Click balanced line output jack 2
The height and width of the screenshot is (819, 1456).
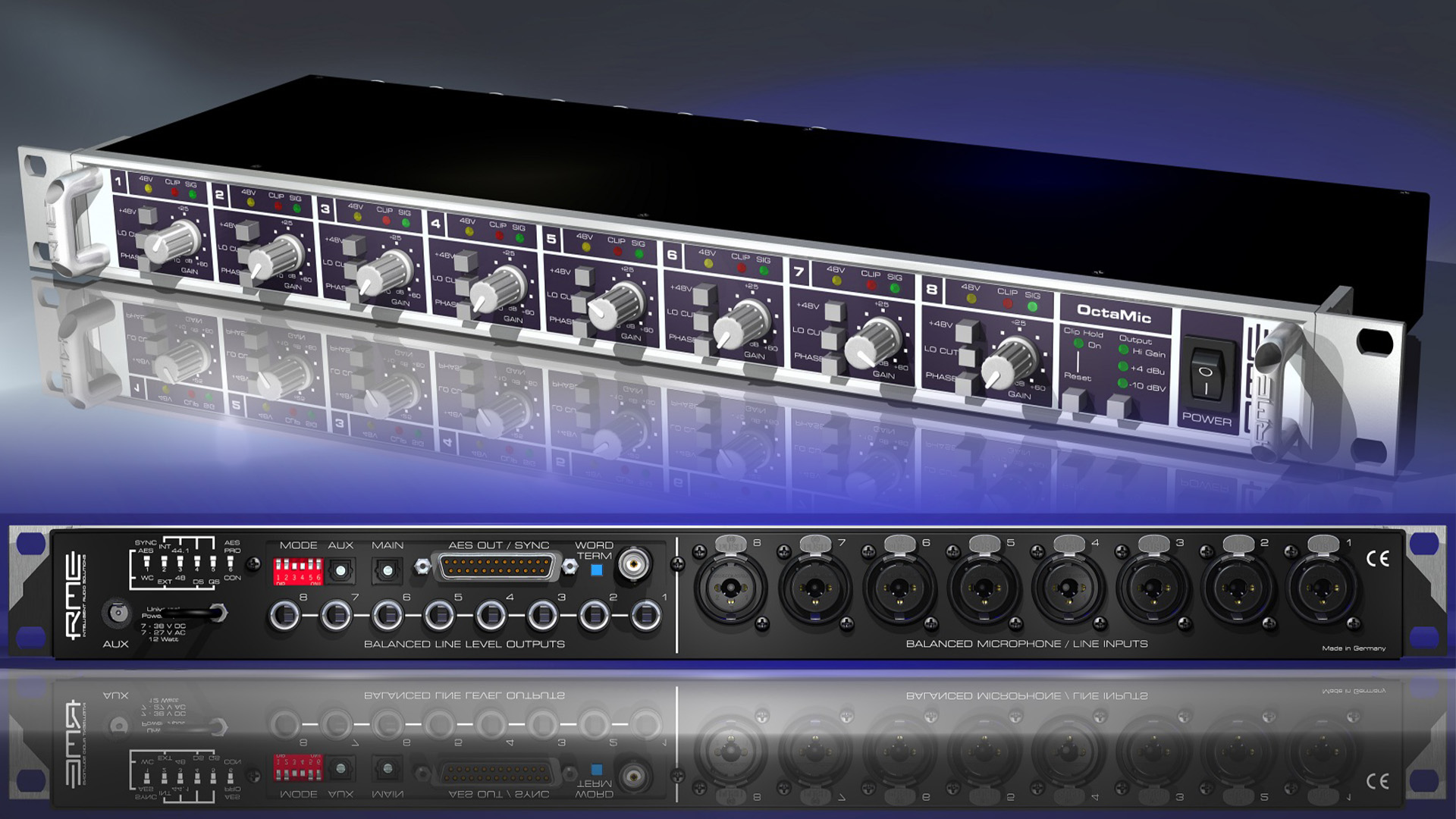[595, 616]
